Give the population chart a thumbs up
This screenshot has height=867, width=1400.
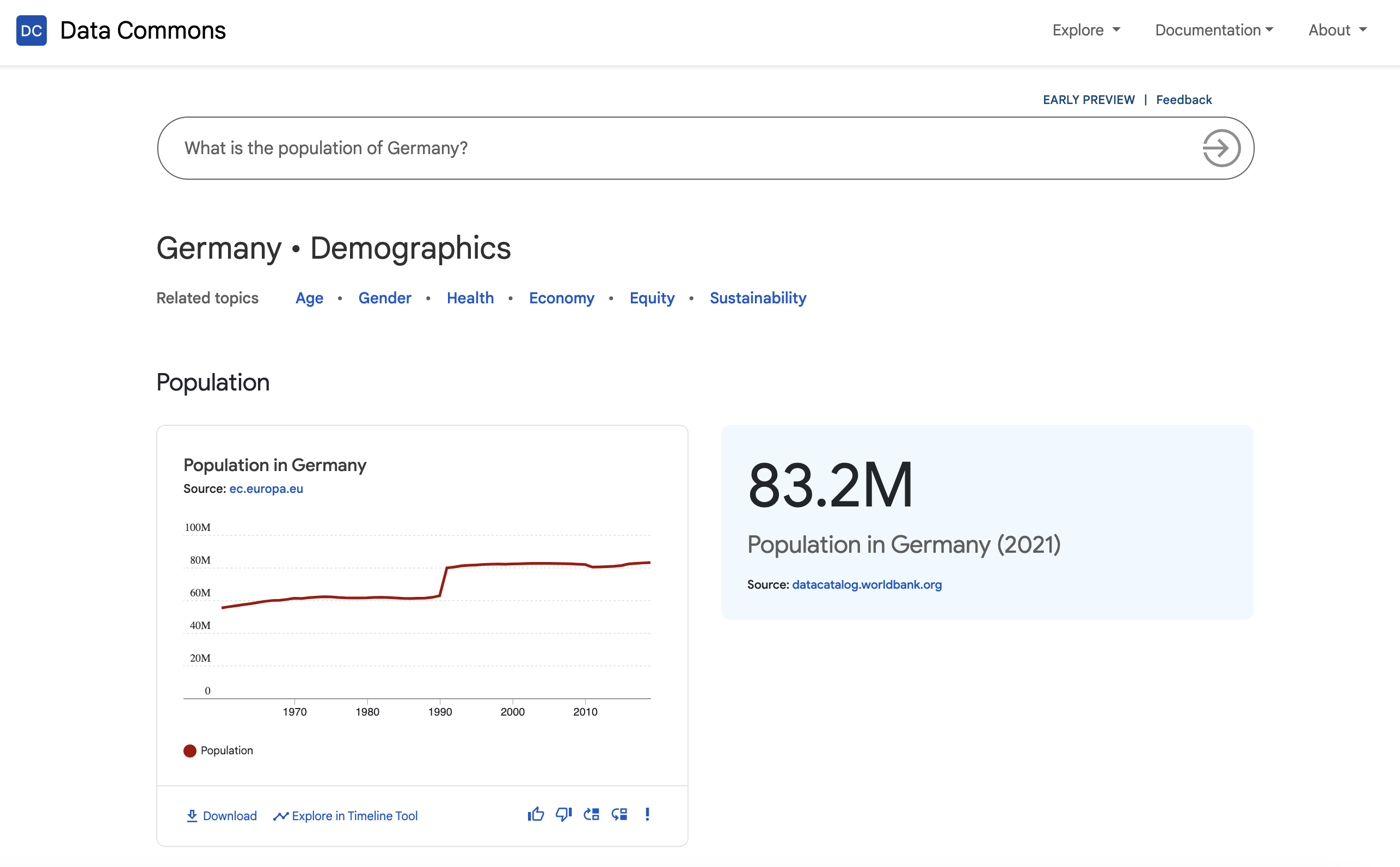[536, 815]
